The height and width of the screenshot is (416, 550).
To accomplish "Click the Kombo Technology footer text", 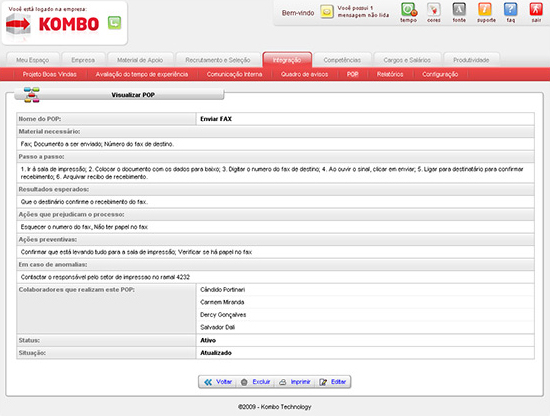I will 275,407.
